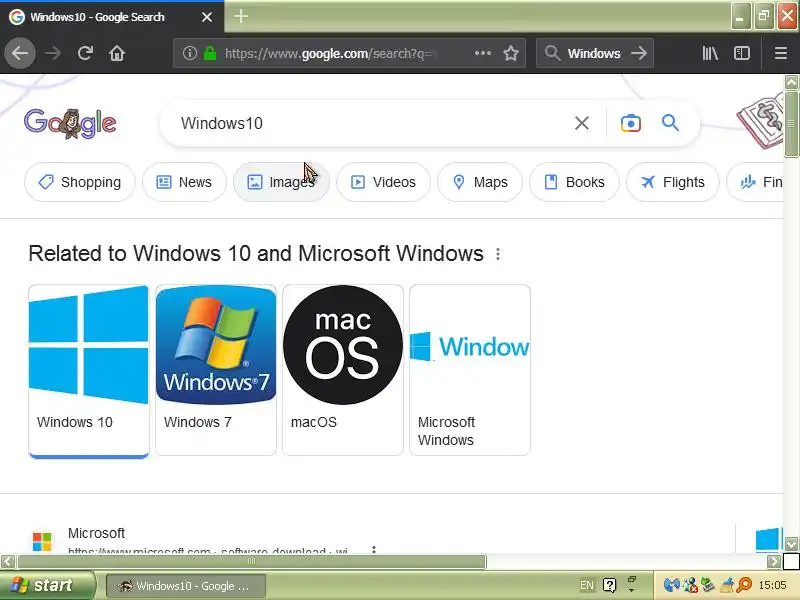Switch to Images results
Viewport: 800px width, 600px height.
(x=281, y=182)
